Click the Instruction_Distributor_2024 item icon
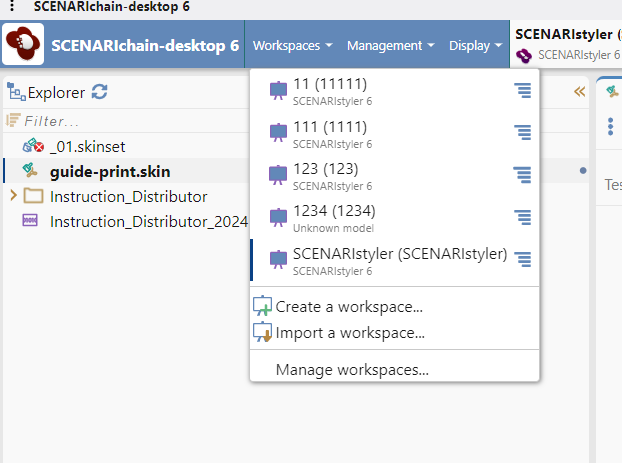The width and height of the screenshot is (622, 463). point(30,220)
